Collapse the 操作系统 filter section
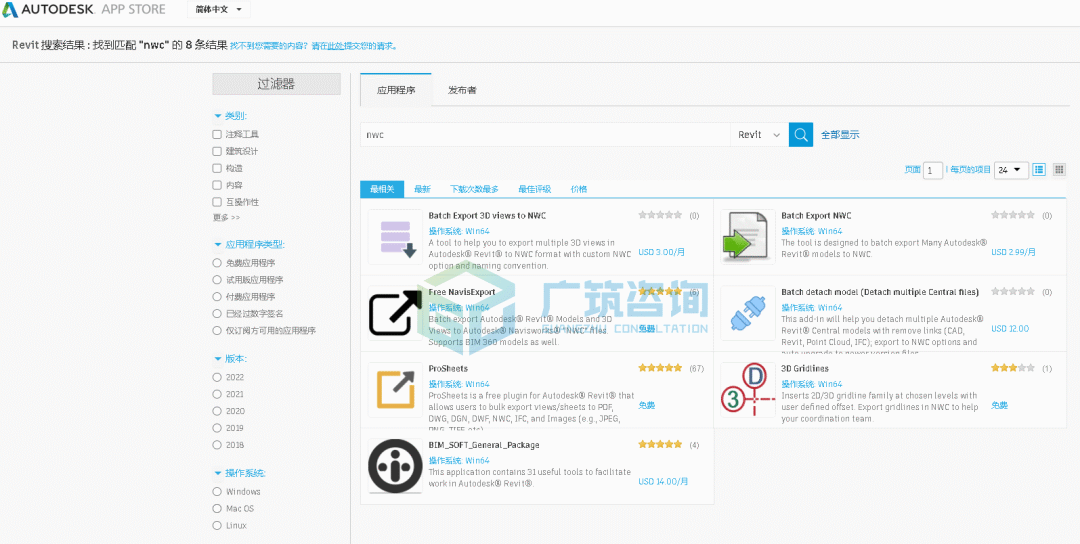 (x=240, y=473)
